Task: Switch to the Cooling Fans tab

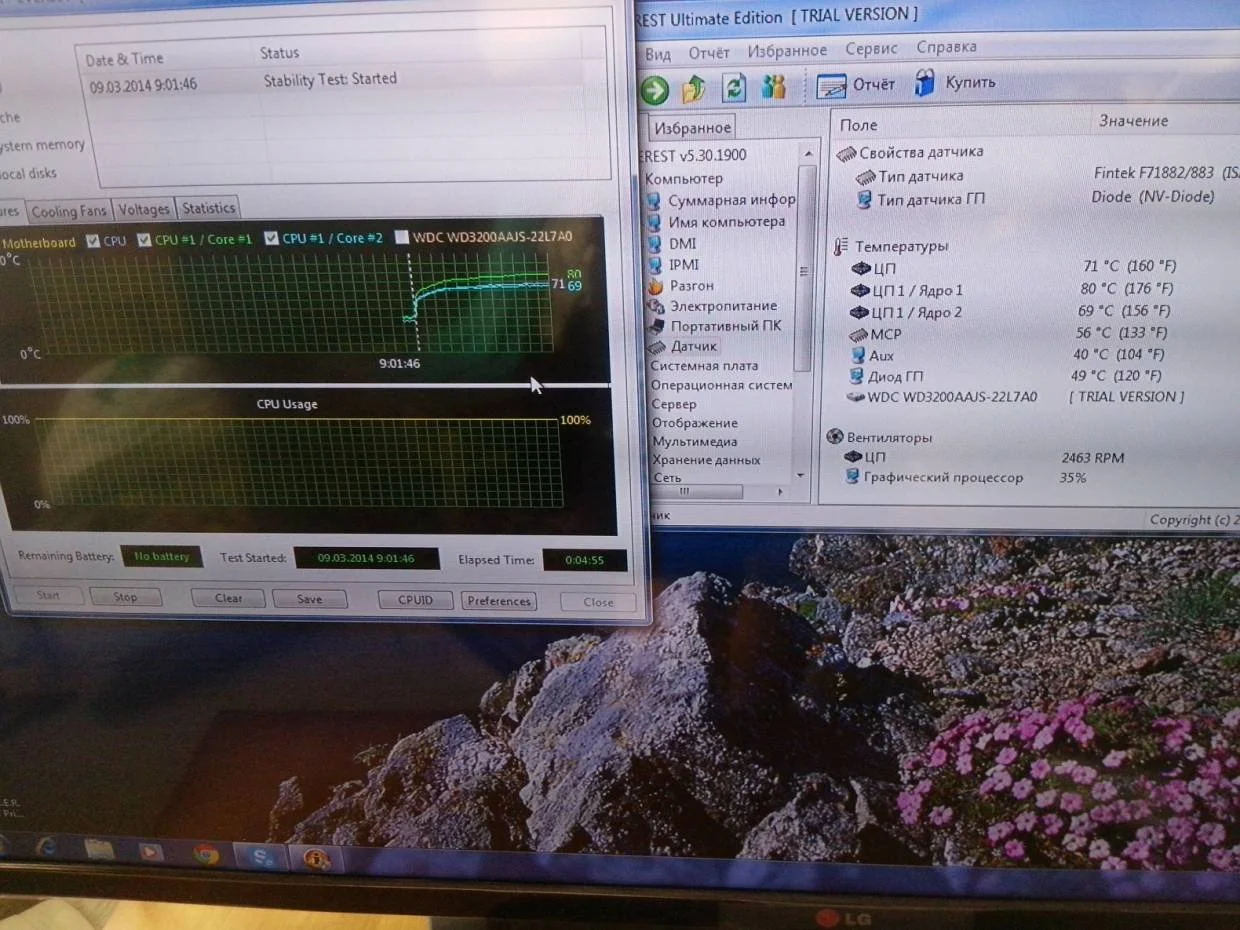Action: 68,211
